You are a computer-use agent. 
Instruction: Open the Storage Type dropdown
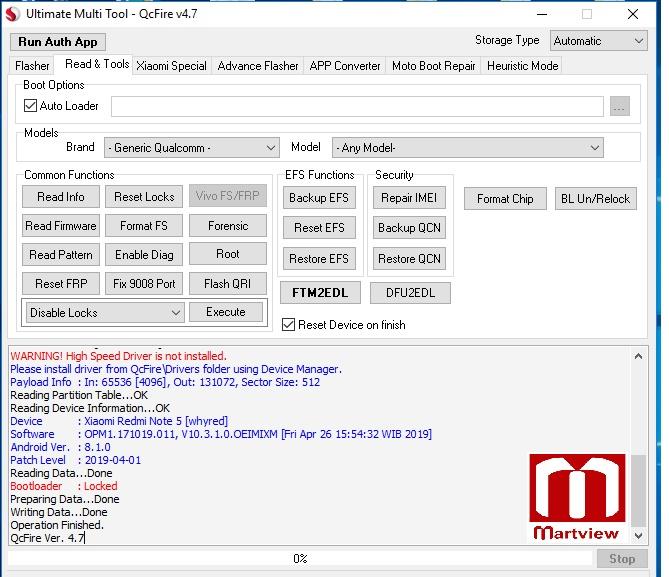coord(598,41)
